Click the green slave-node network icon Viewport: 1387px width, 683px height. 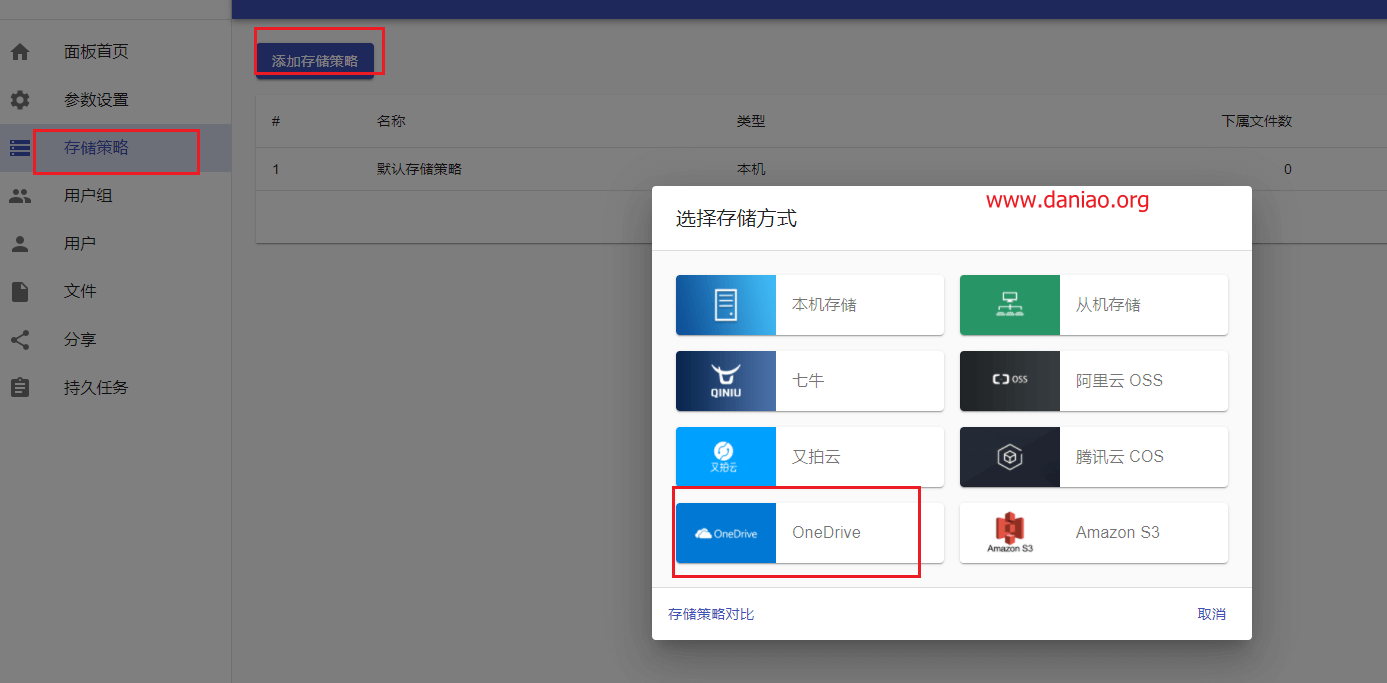coord(1010,305)
